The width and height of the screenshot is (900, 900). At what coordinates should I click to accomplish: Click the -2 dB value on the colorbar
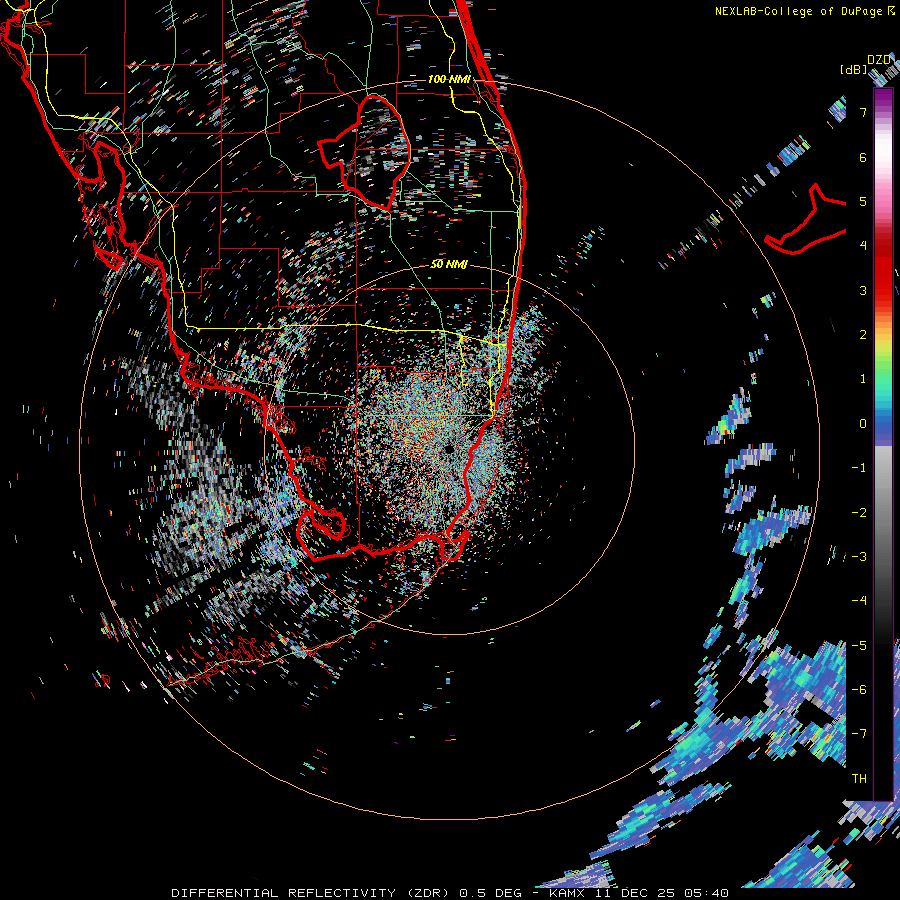coord(859,513)
